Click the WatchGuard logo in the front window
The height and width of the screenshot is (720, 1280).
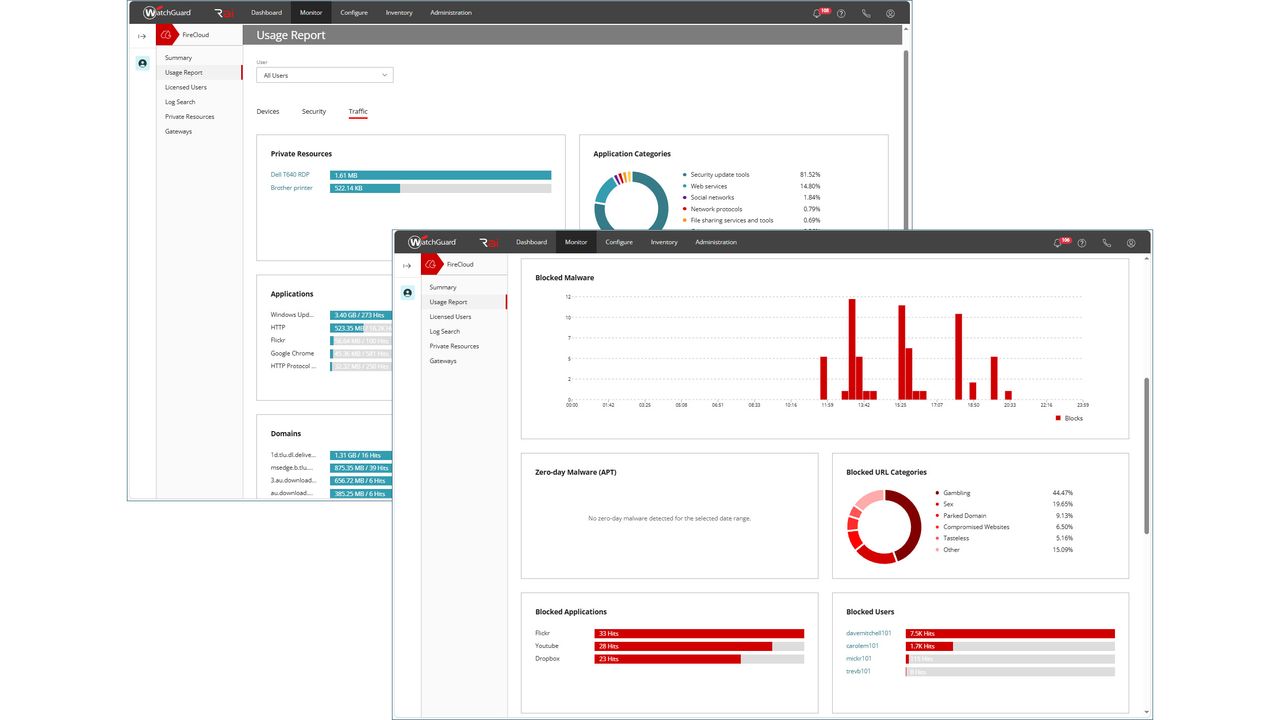(x=432, y=242)
